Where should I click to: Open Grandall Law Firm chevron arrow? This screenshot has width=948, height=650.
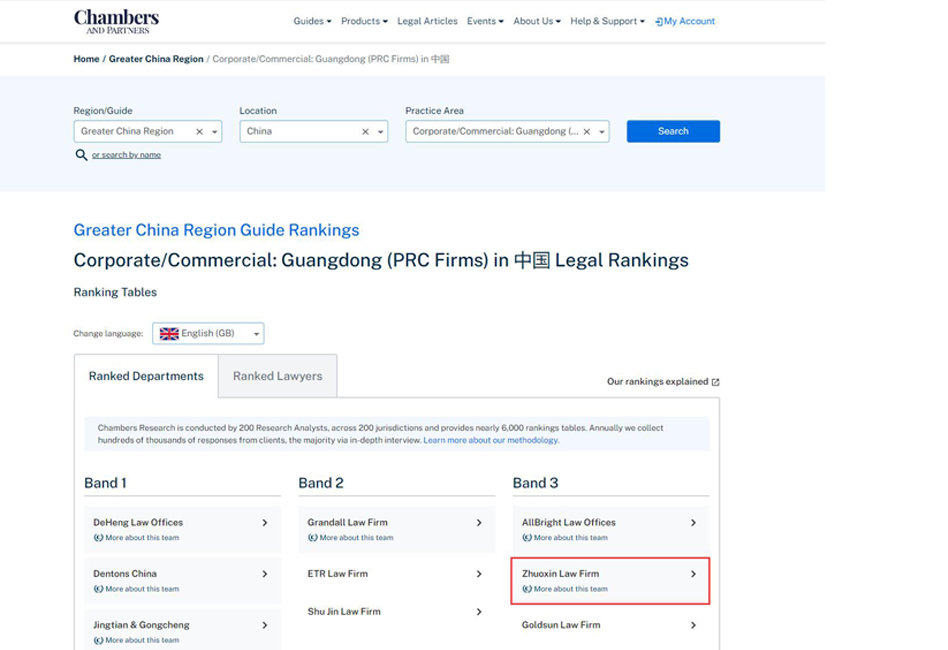tap(479, 522)
